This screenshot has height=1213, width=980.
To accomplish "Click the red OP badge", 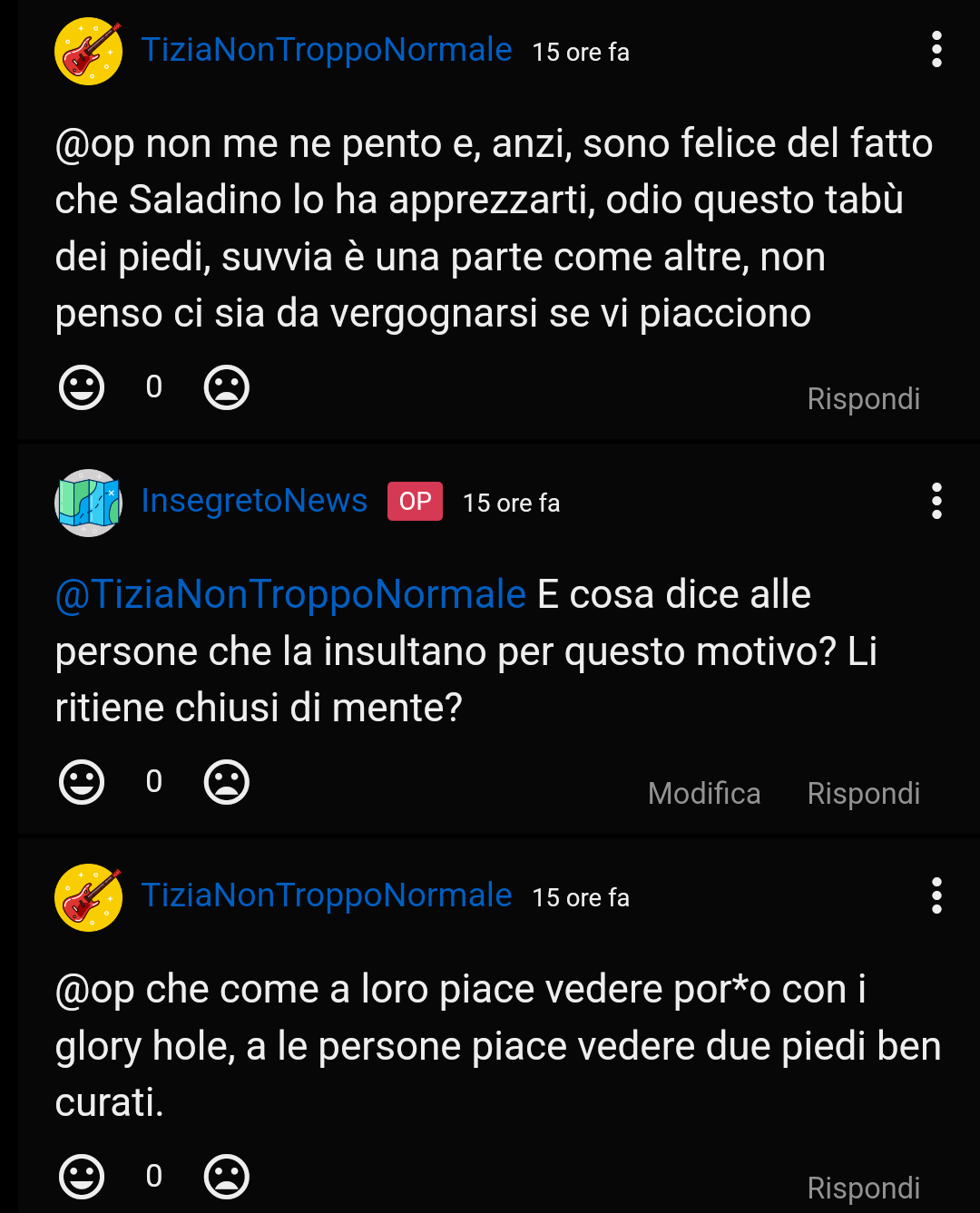I will click(415, 501).
